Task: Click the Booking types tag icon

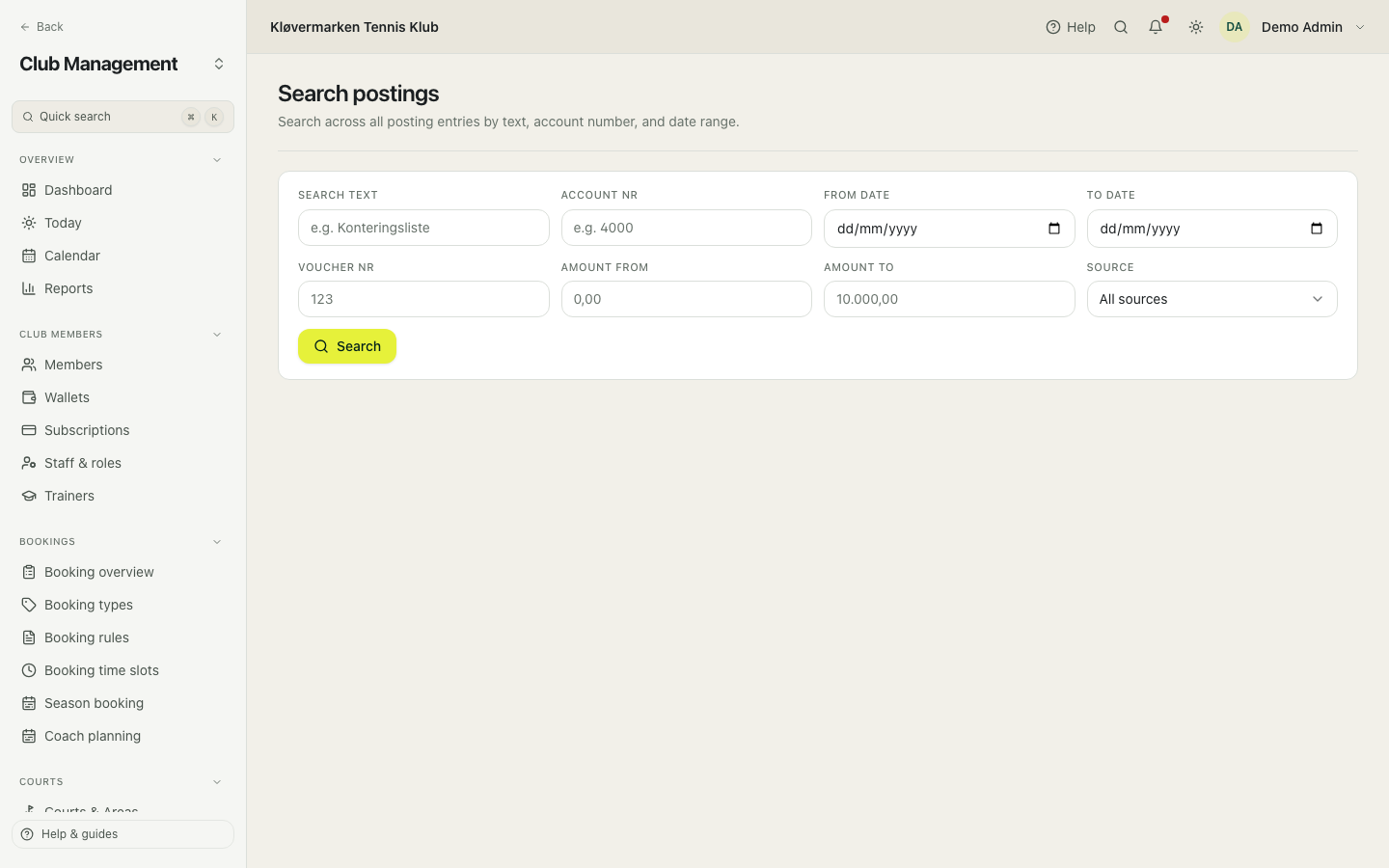Action: click(x=29, y=605)
